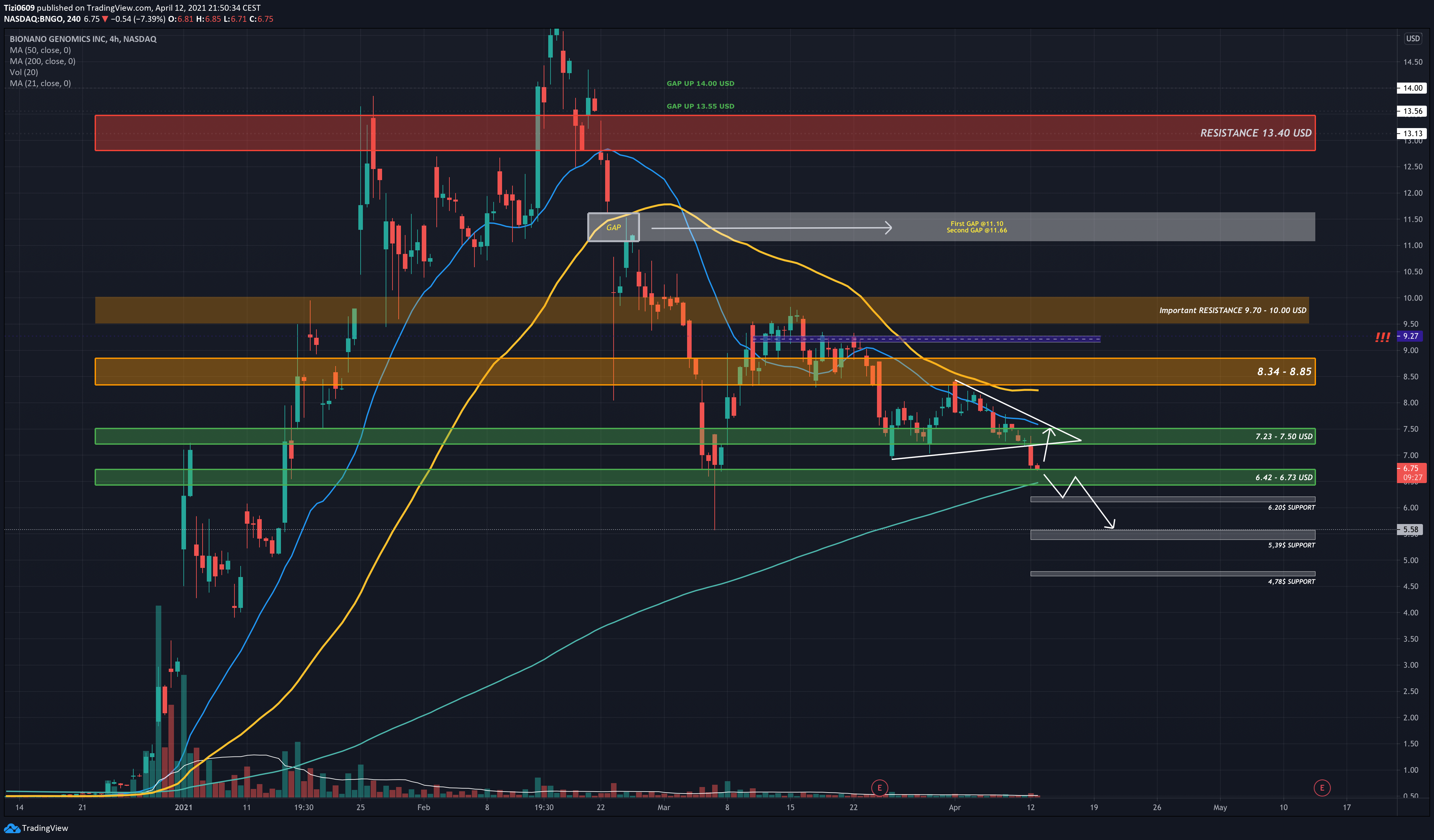Click the 'BIONANO GENOMICS INC, 4h, NASDAQ' title

point(83,39)
